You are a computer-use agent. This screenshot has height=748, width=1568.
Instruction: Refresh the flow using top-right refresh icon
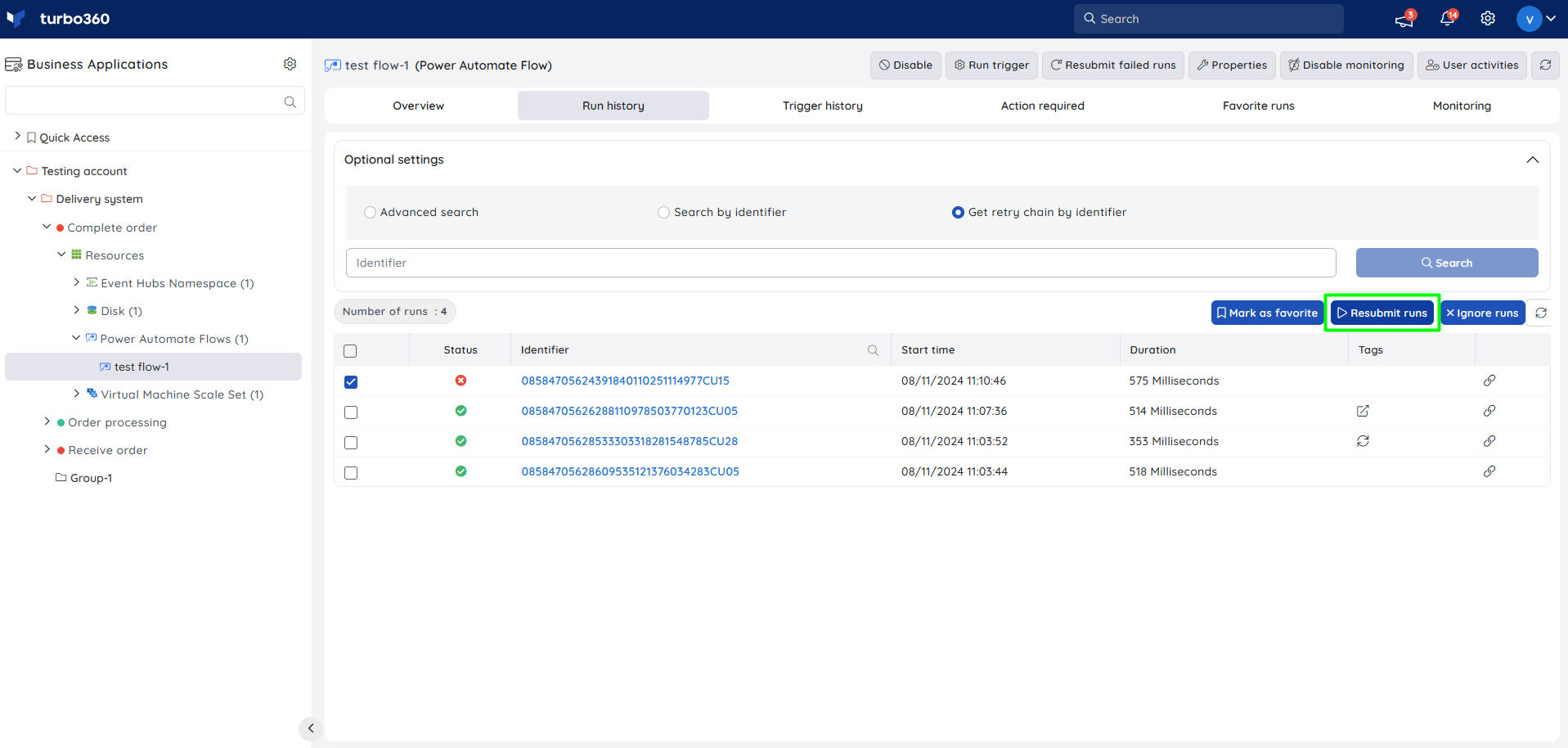1545,65
